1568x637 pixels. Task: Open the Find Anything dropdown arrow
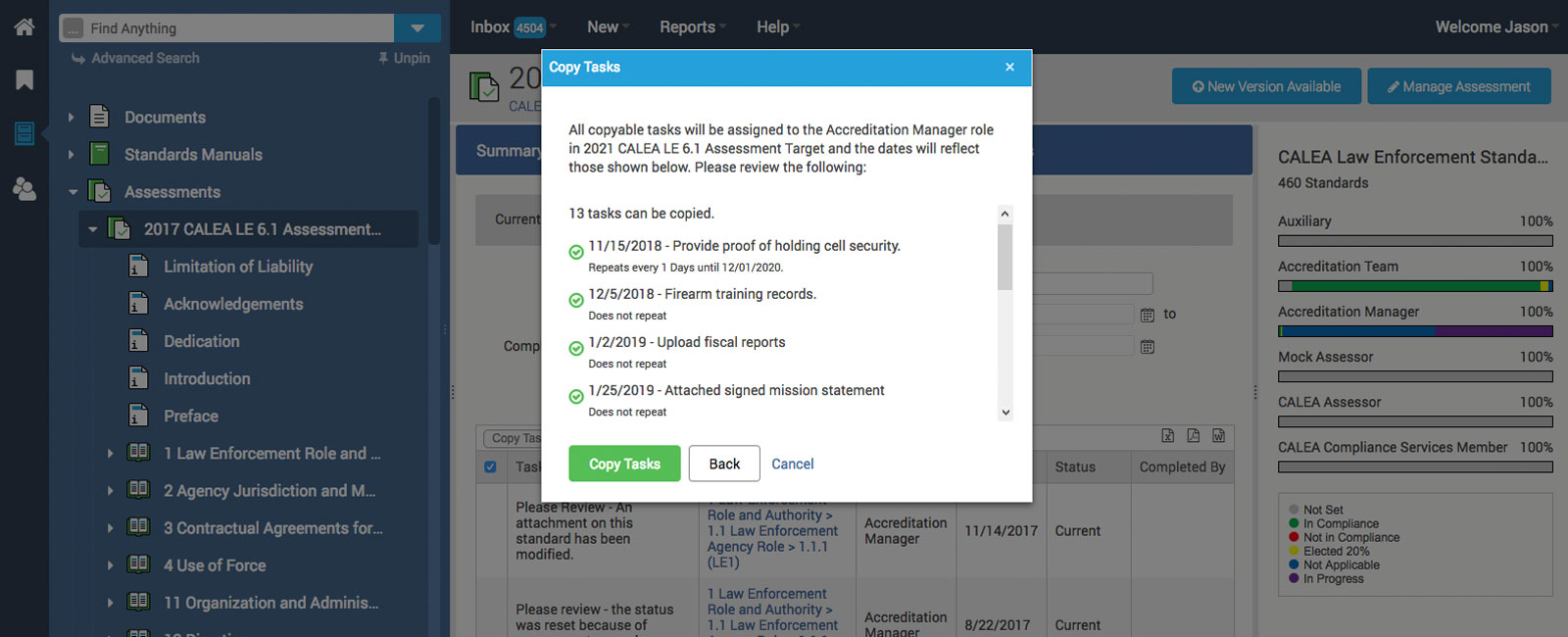(x=417, y=28)
